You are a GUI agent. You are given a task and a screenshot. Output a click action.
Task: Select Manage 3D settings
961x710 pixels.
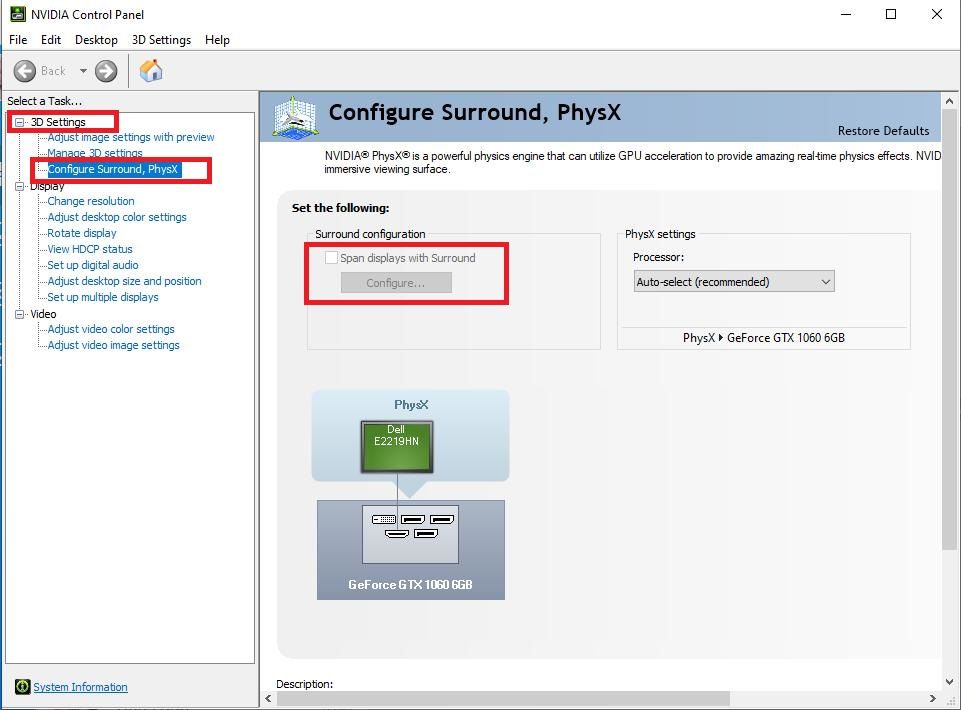point(95,153)
